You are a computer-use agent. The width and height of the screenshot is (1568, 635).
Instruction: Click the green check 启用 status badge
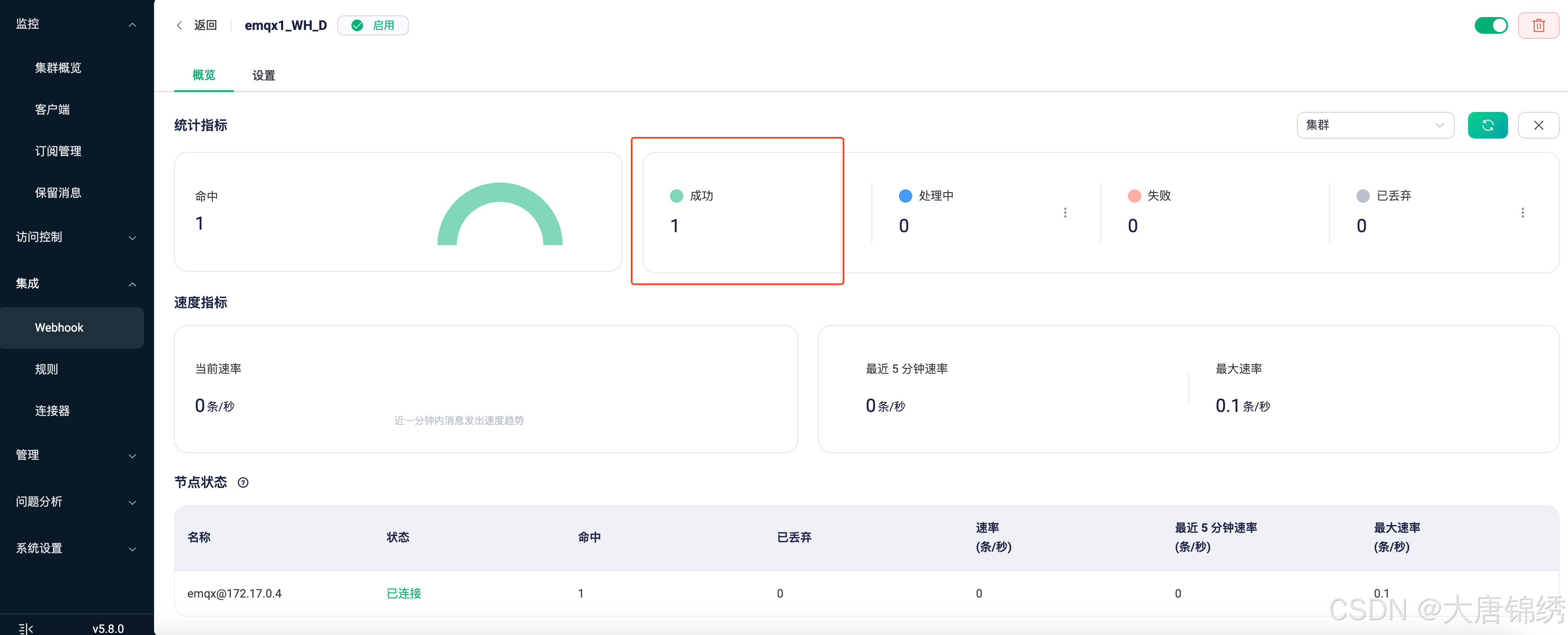coord(373,25)
